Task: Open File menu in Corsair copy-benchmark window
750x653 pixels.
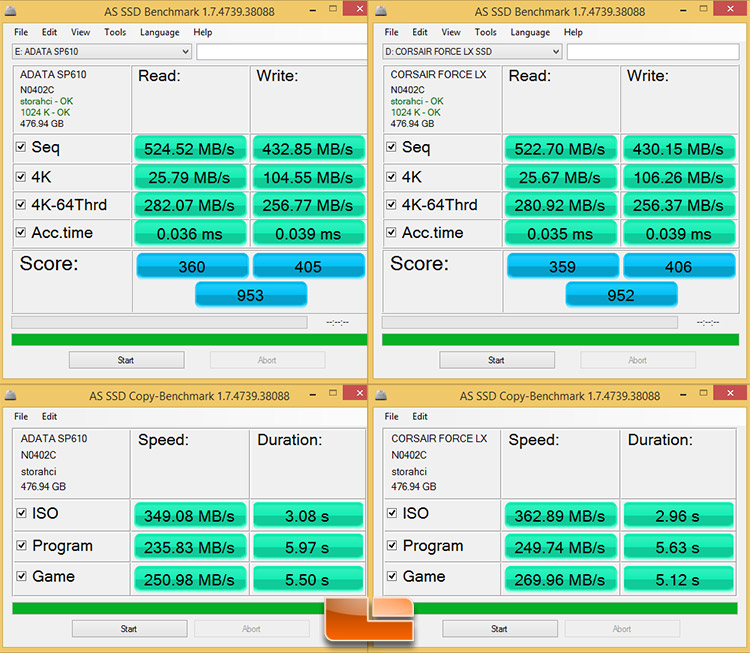Action: tap(391, 416)
